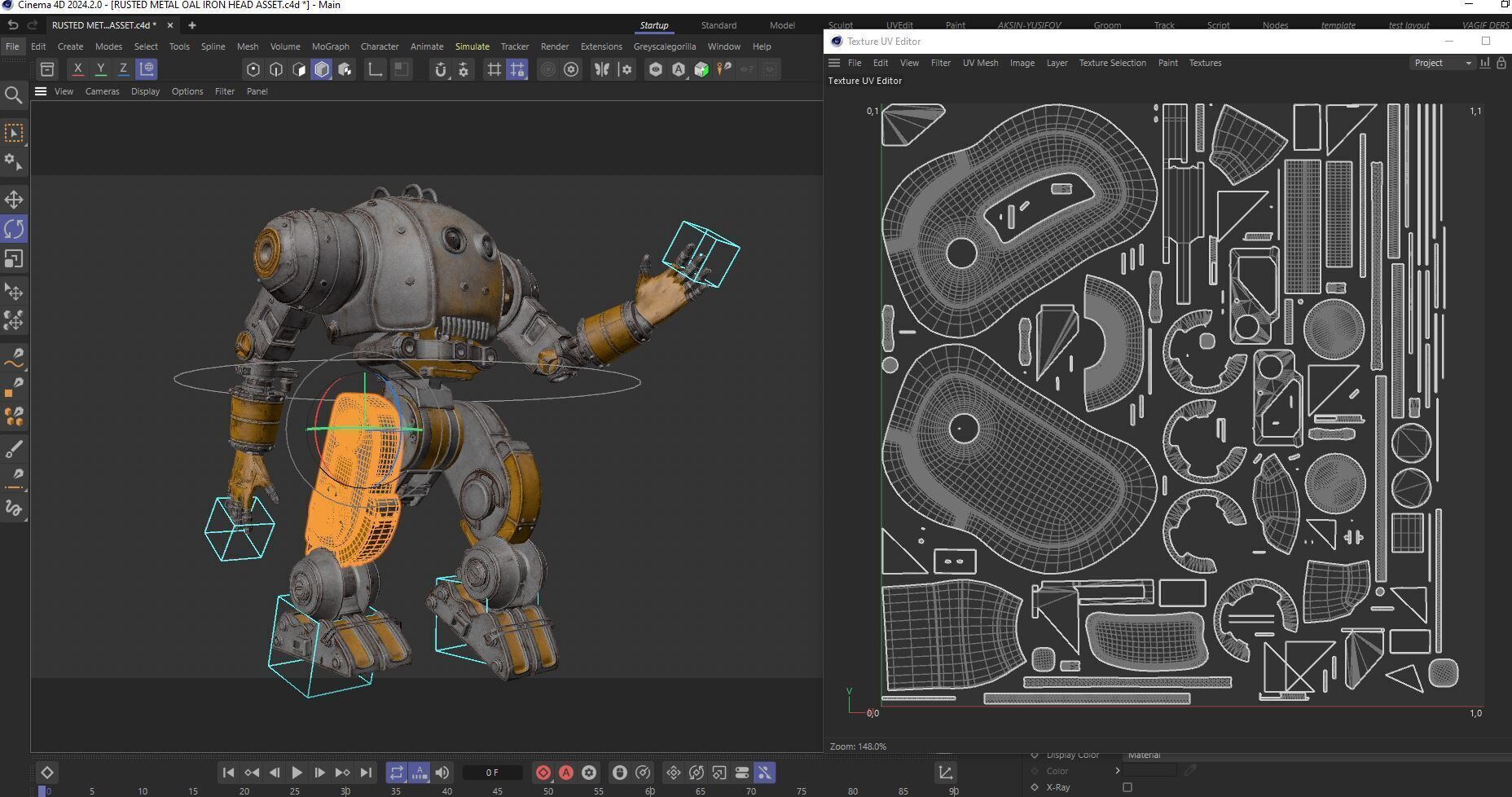Open the search magnifier in left toolbar
Viewport: 1512px width, 797px height.
click(x=14, y=95)
